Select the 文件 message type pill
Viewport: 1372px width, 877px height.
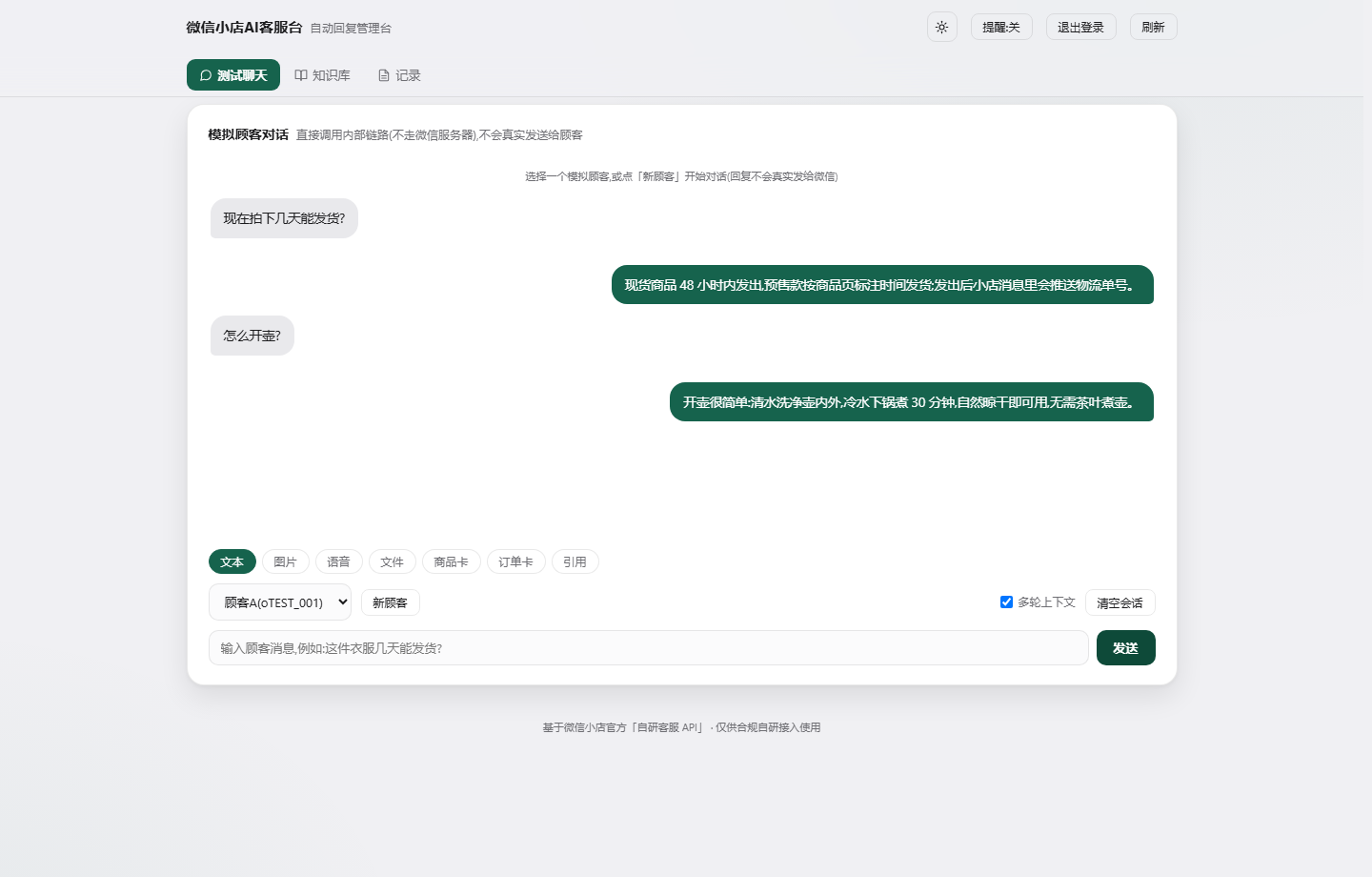pos(393,561)
